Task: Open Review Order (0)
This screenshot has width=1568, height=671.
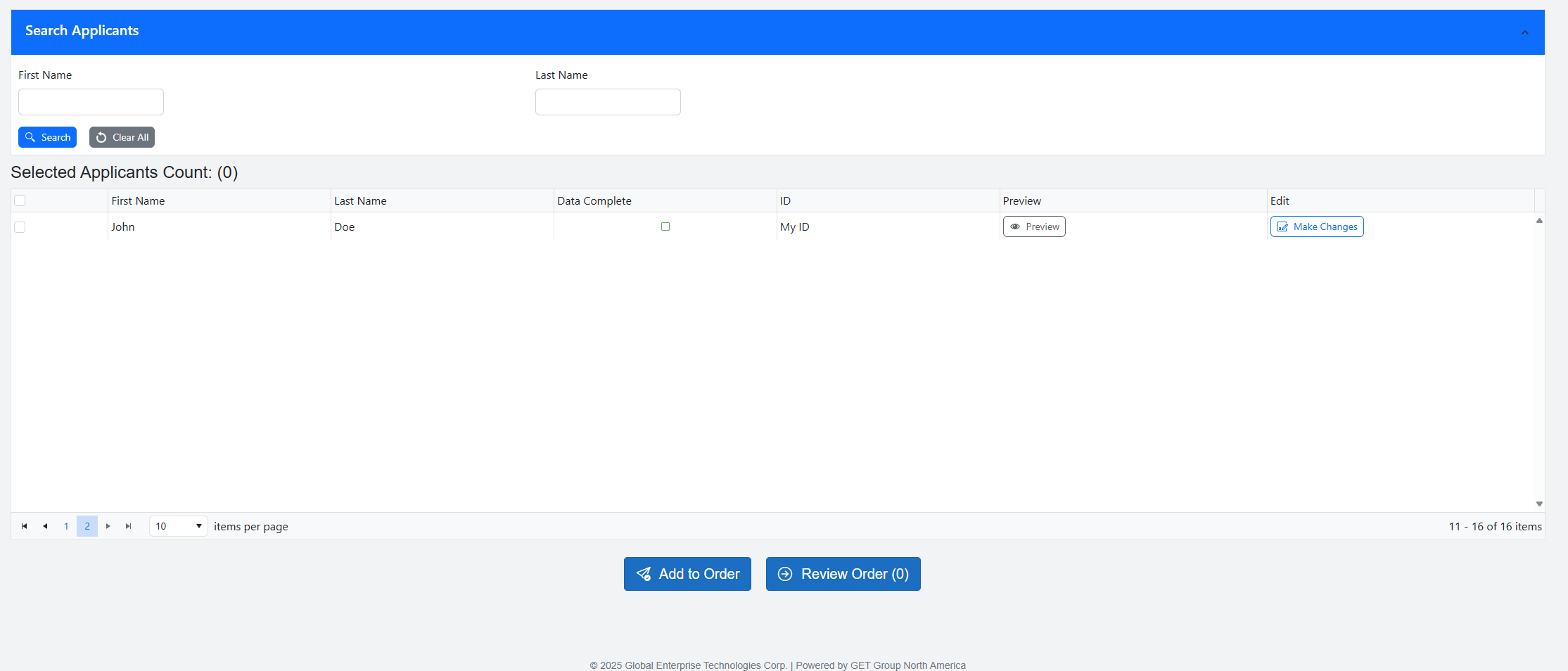Action: click(x=843, y=574)
